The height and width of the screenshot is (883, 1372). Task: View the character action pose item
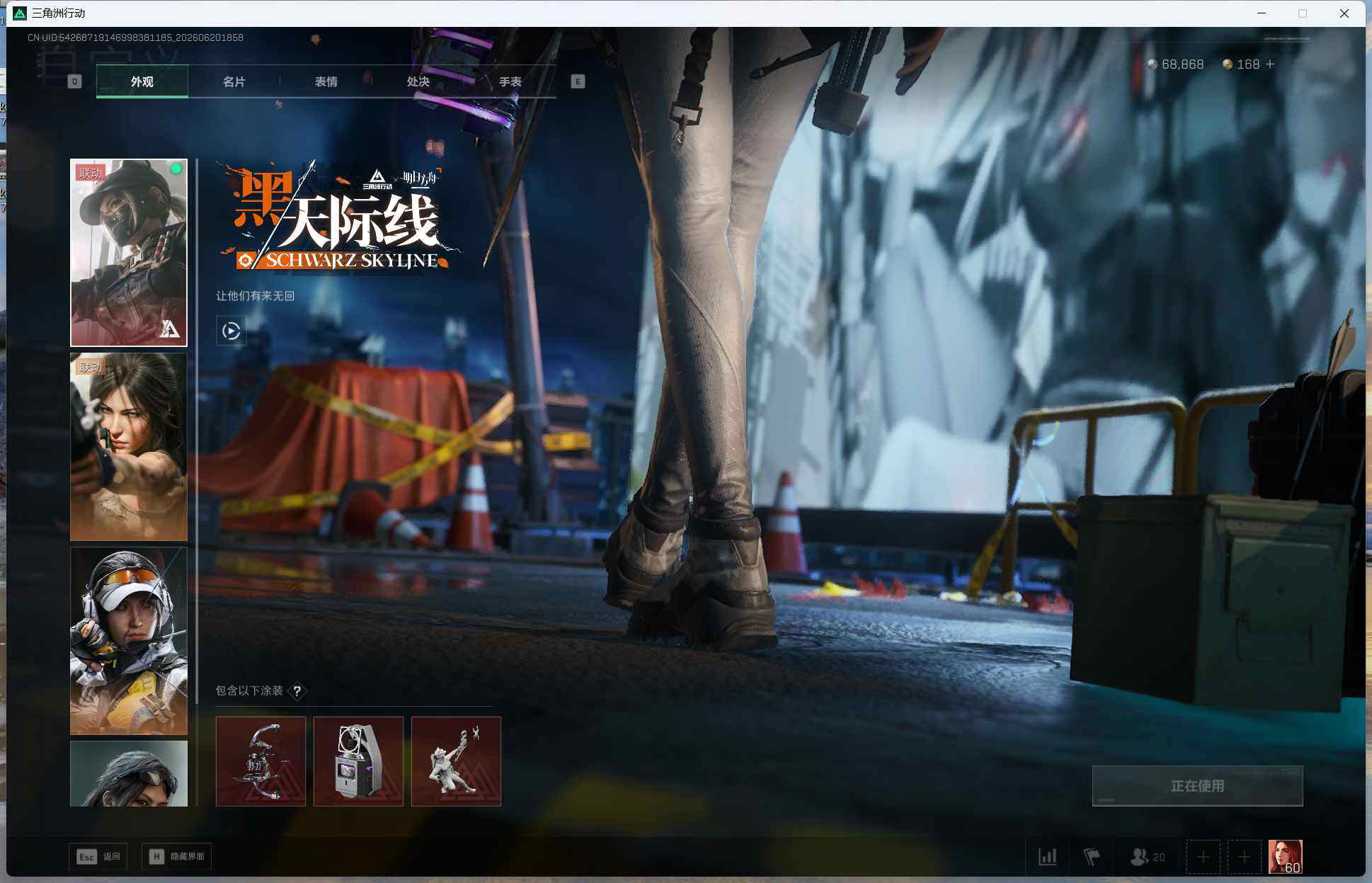pyautogui.click(x=456, y=761)
